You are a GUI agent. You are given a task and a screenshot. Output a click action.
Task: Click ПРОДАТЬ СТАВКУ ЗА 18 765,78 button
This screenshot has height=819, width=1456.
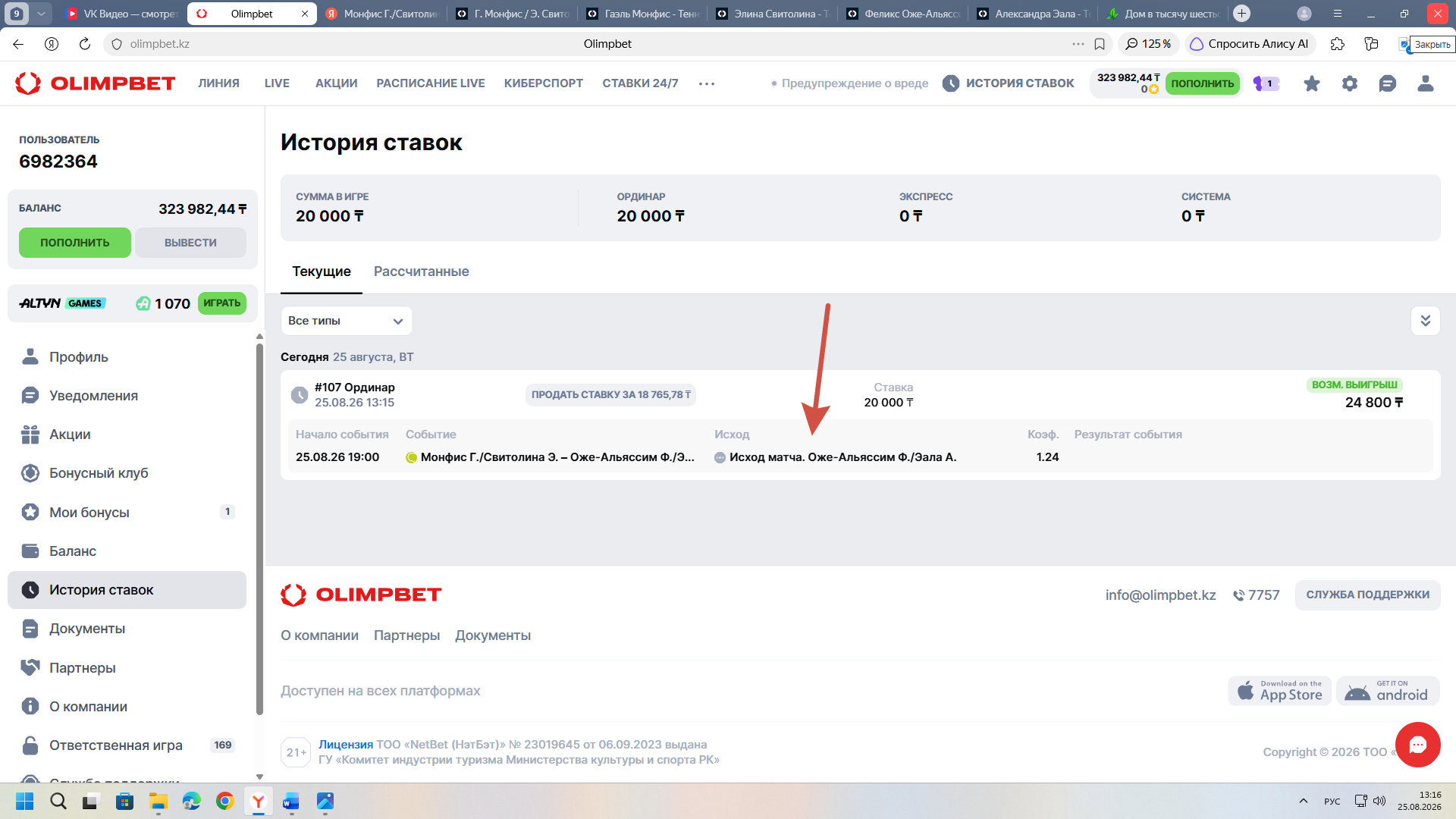click(x=610, y=395)
